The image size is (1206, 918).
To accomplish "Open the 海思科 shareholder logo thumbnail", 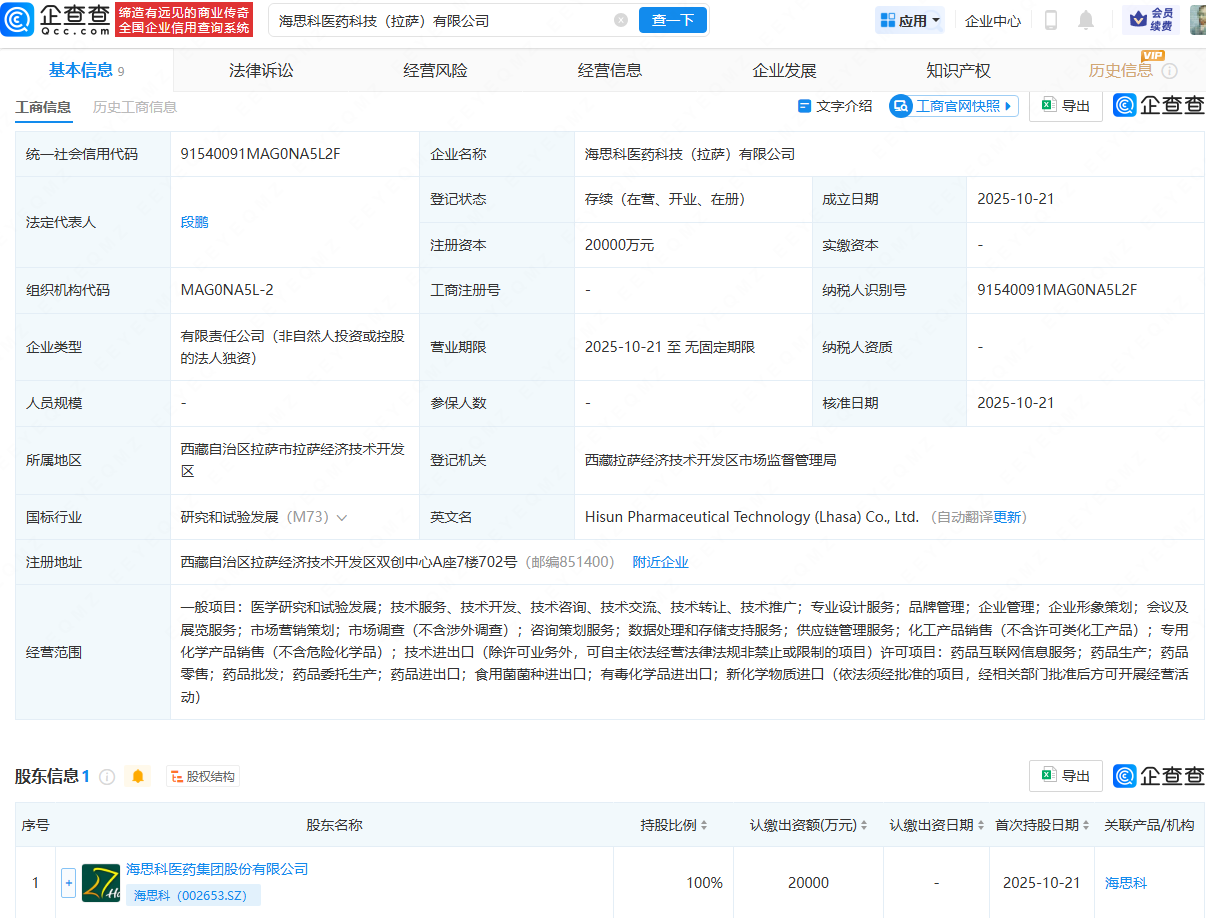I will tap(101, 883).
